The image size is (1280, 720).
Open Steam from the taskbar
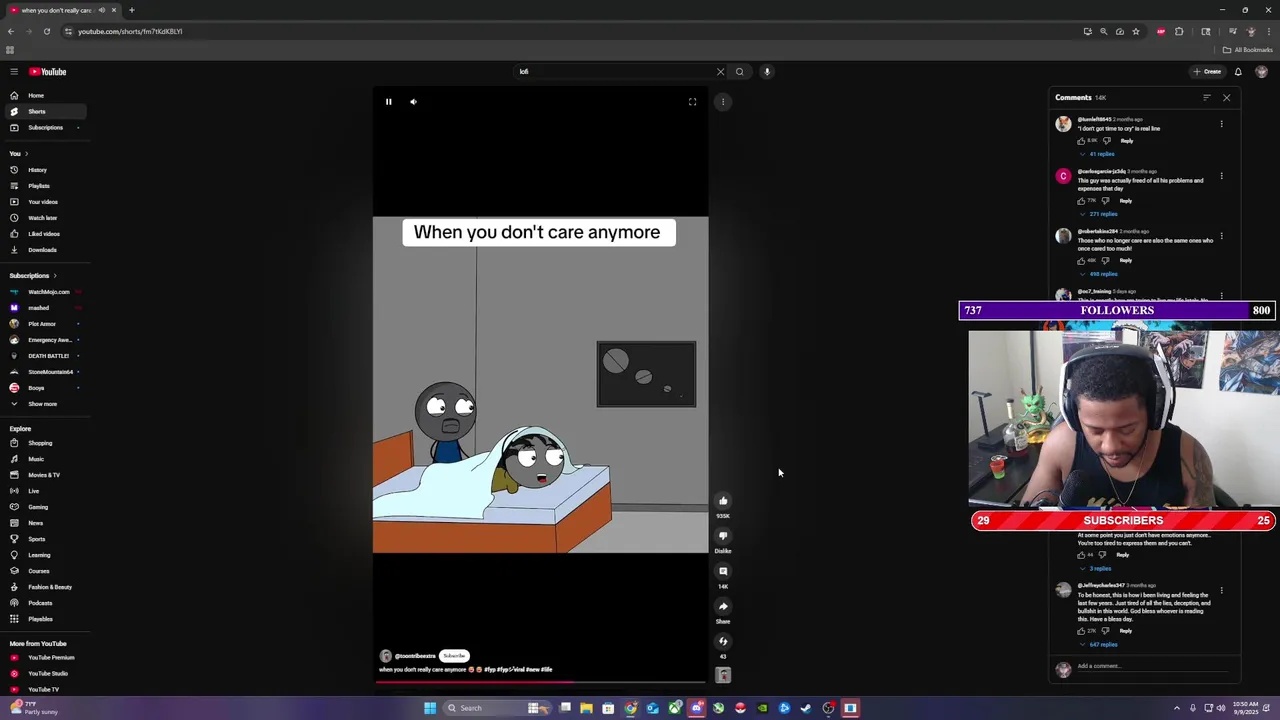tap(806, 708)
